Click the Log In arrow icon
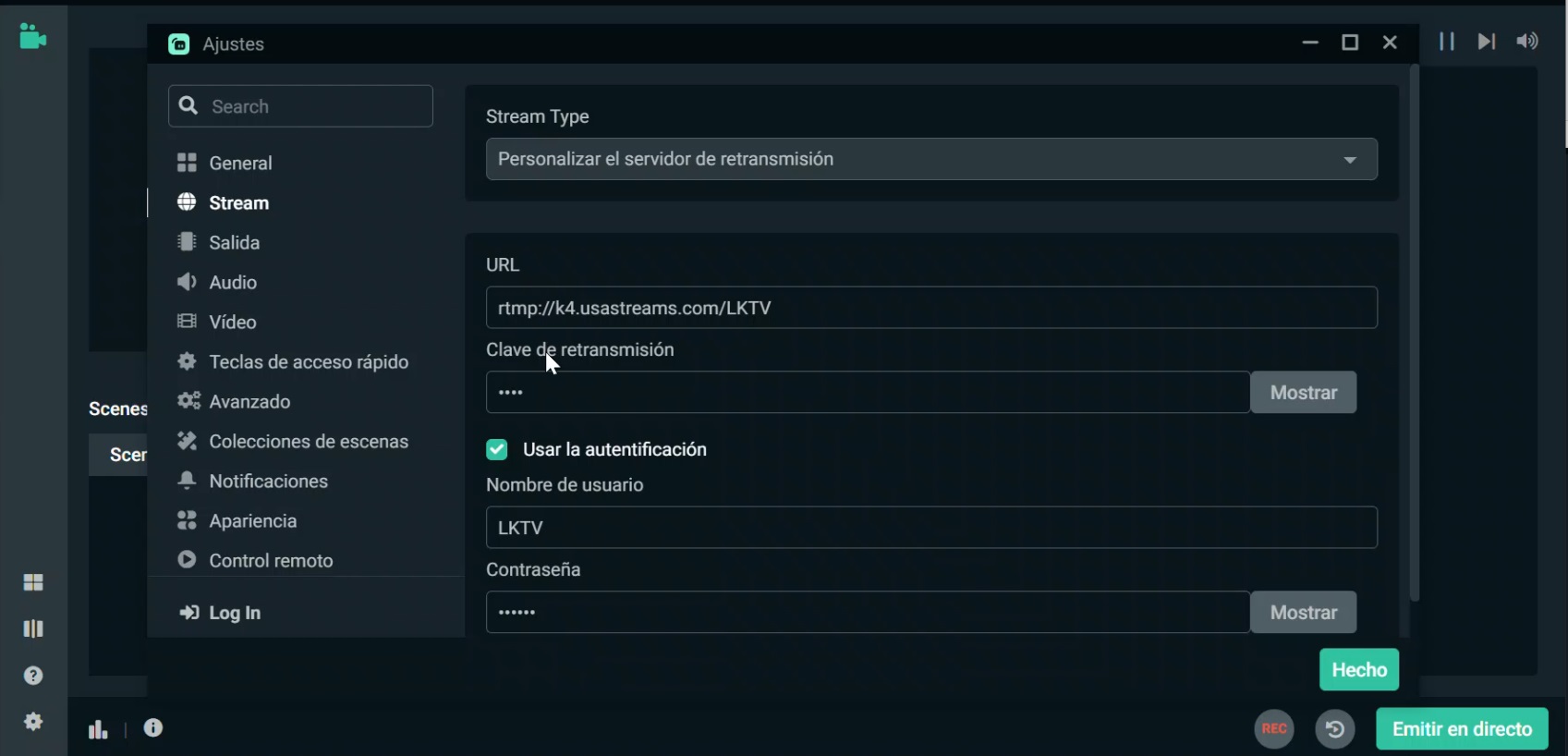This screenshot has height=756, width=1568. [x=188, y=613]
